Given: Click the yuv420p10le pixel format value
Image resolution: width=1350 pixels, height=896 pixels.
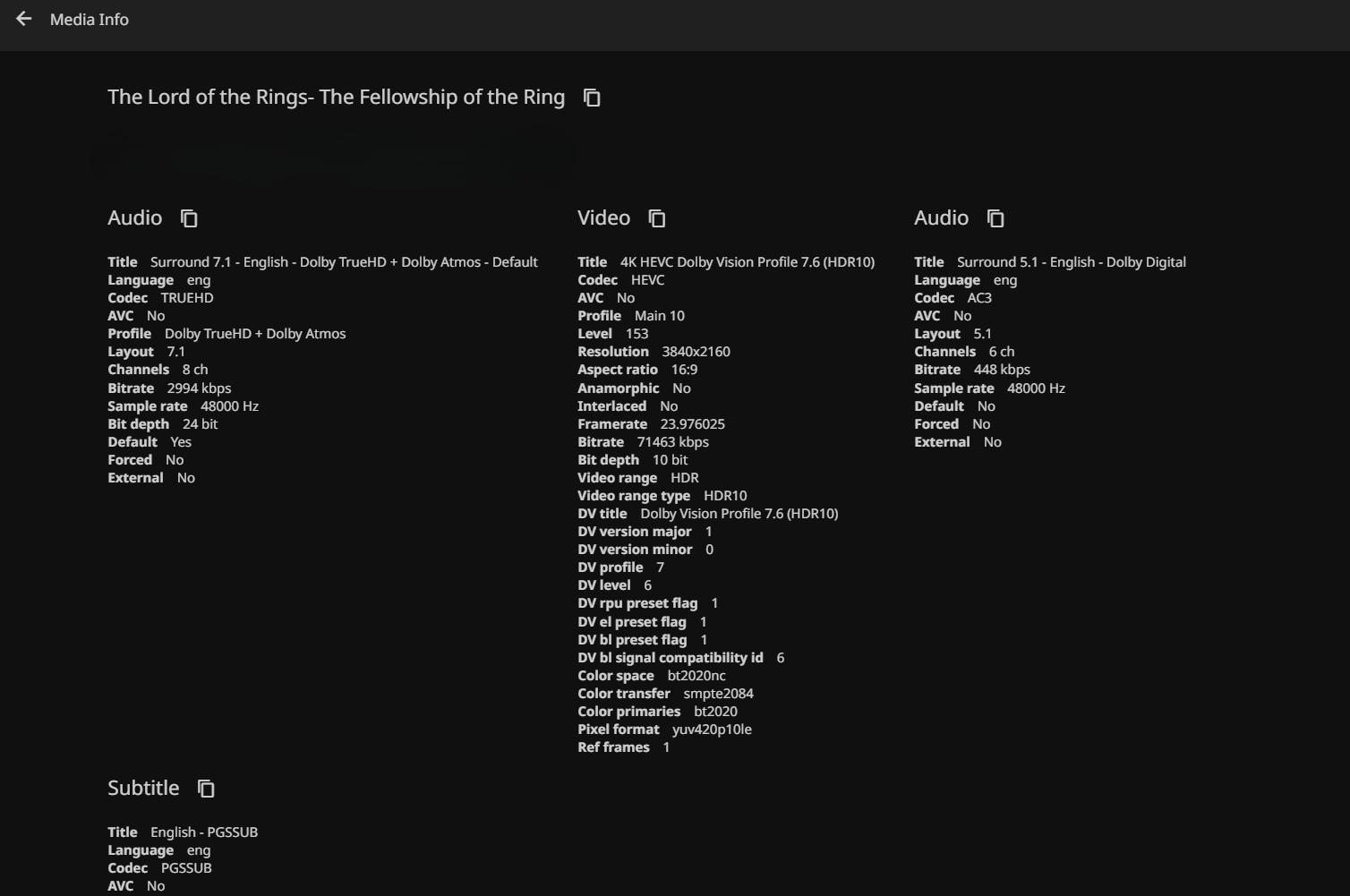Looking at the screenshot, I should (712, 730).
